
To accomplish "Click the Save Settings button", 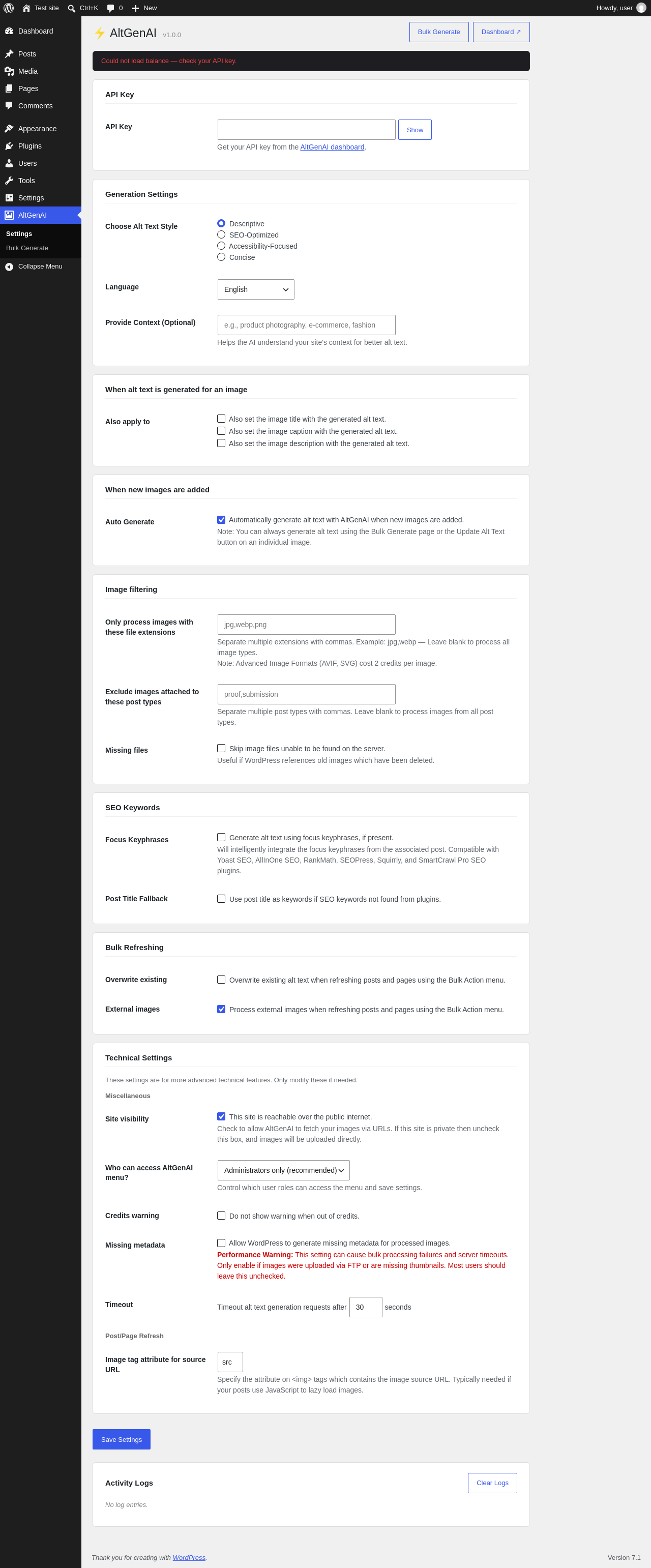I will click(121, 1439).
